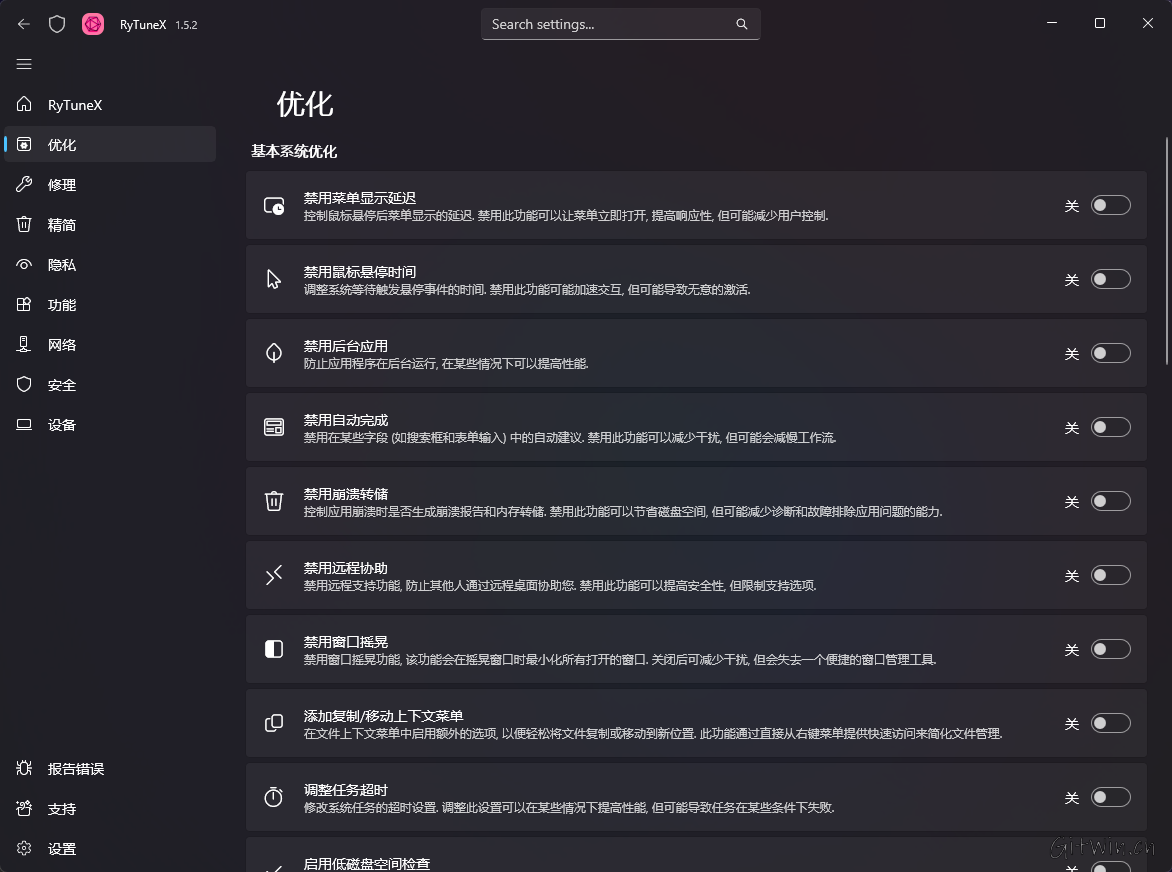Toggle 禁用菜单显示延迟 switch on
This screenshot has height=872, width=1172.
click(1110, 205)
